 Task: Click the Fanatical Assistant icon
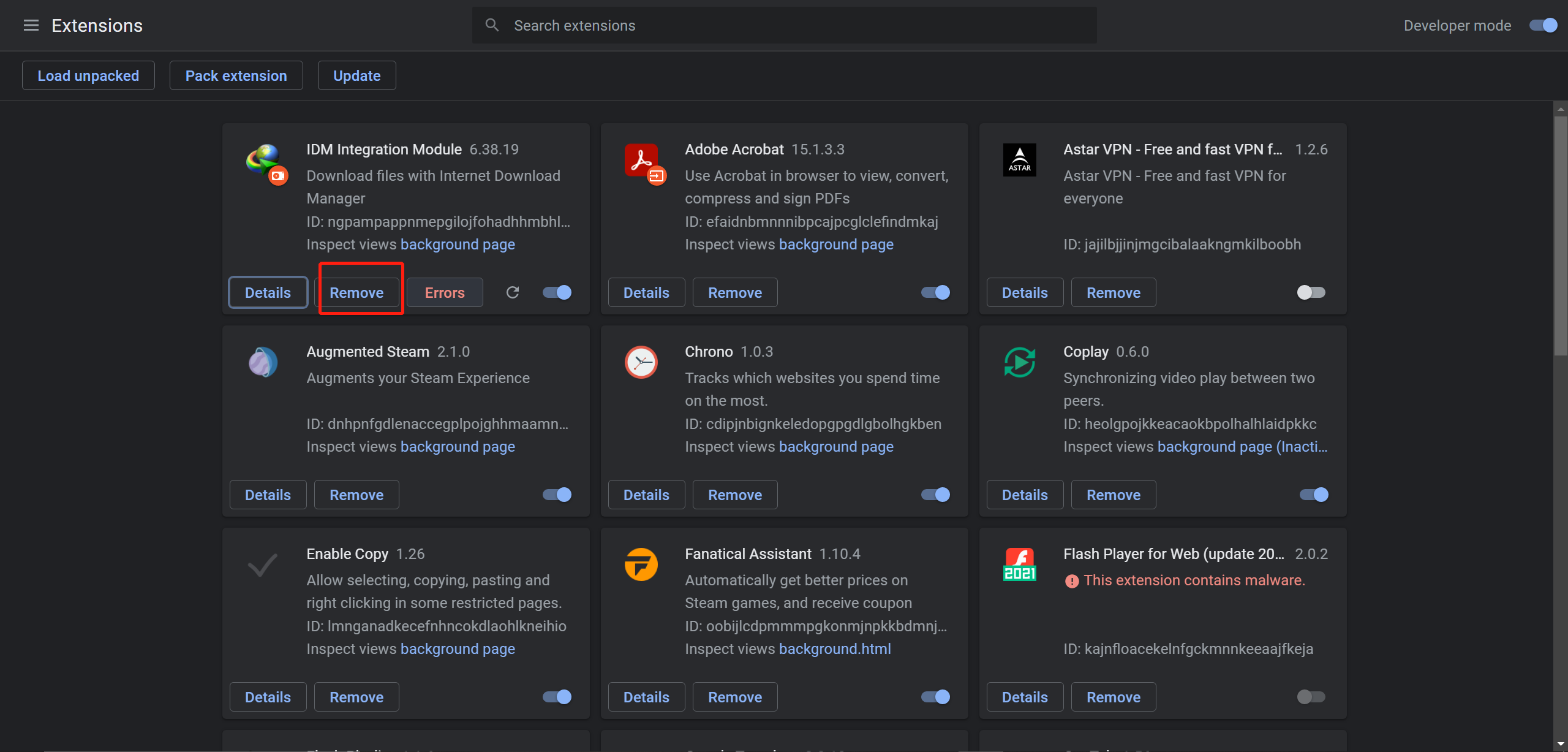pos(641,564)
